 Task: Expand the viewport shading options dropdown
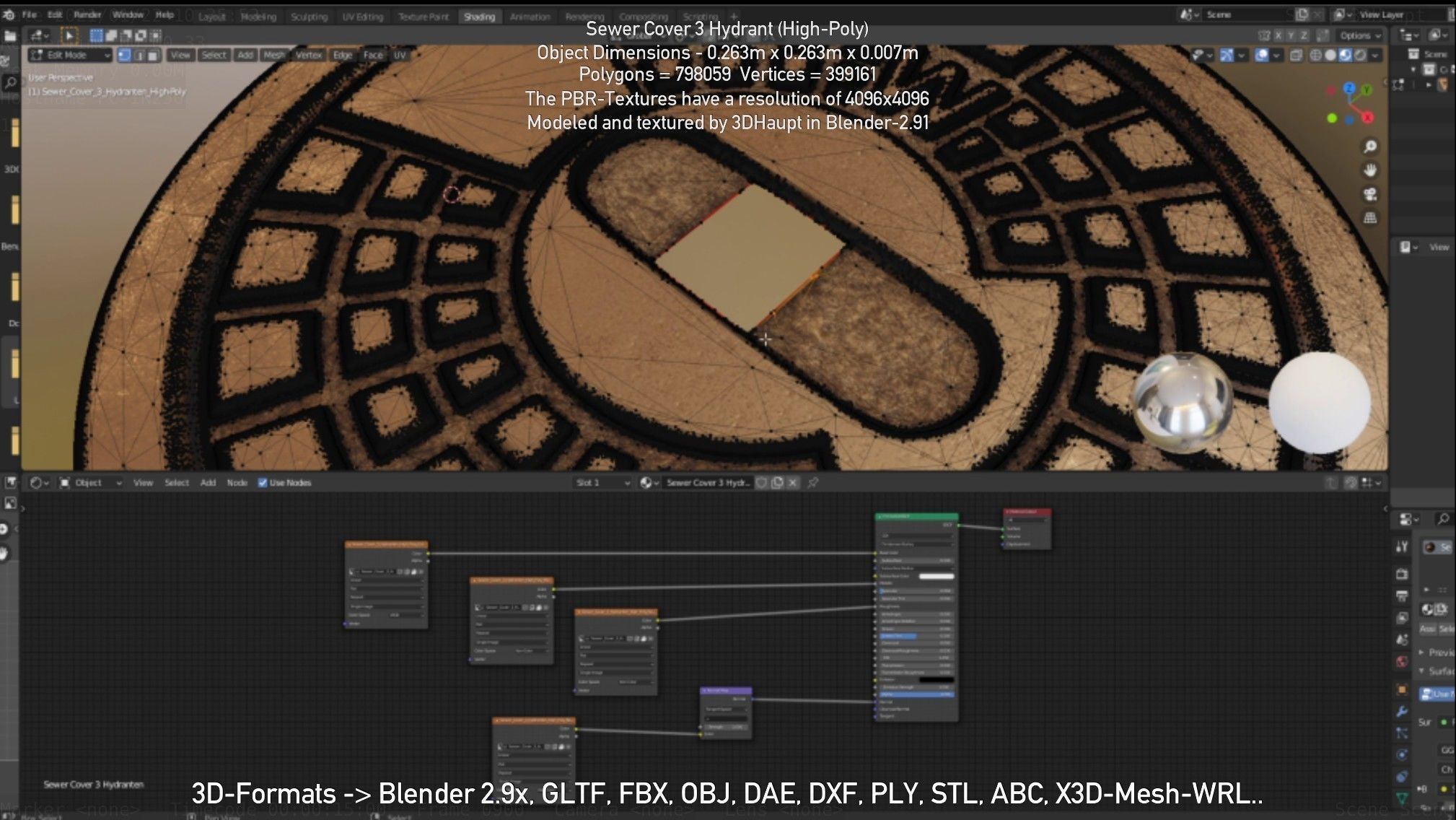(1375, 55)
